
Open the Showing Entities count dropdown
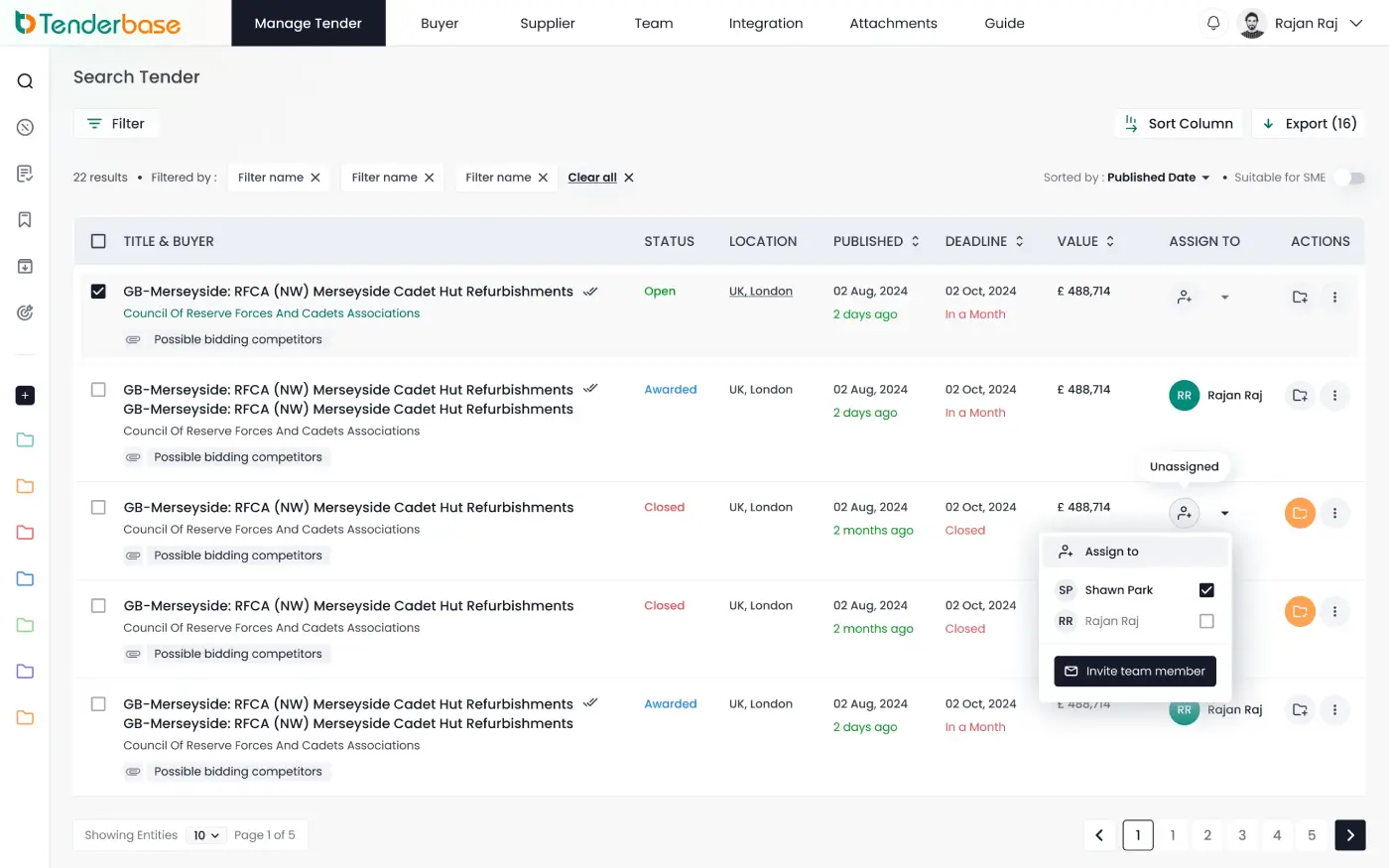click(x=206, y=835)
